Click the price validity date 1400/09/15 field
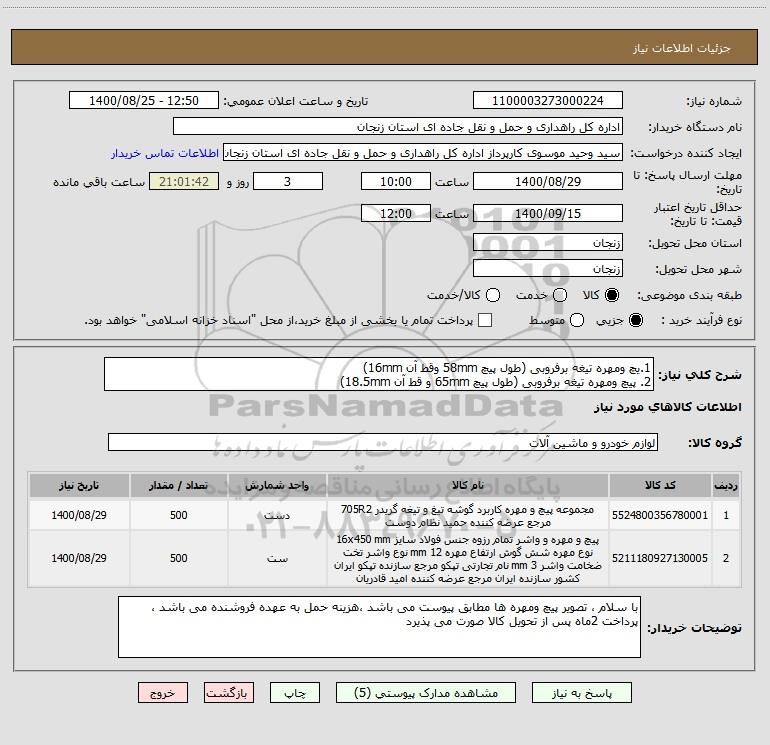The height and width of the screenshot is (745, 770). [x=548, y=213]
